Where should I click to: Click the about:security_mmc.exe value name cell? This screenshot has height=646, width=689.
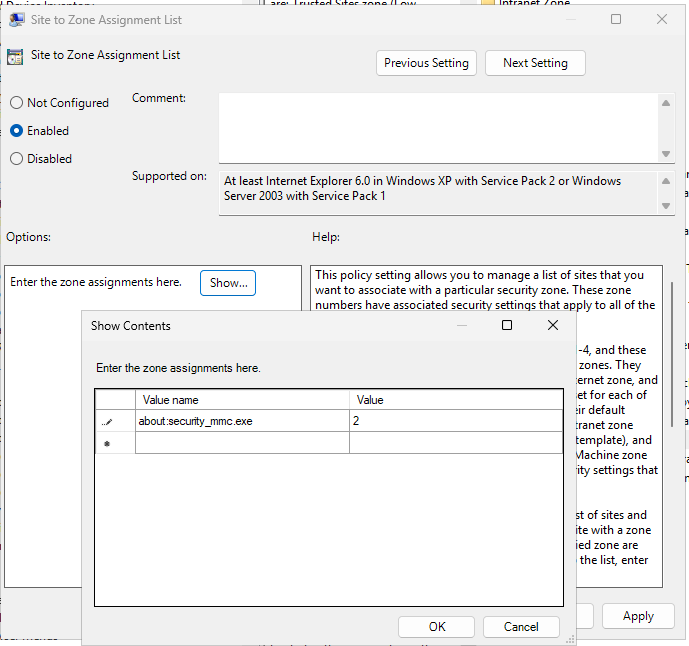click(242, 422)
